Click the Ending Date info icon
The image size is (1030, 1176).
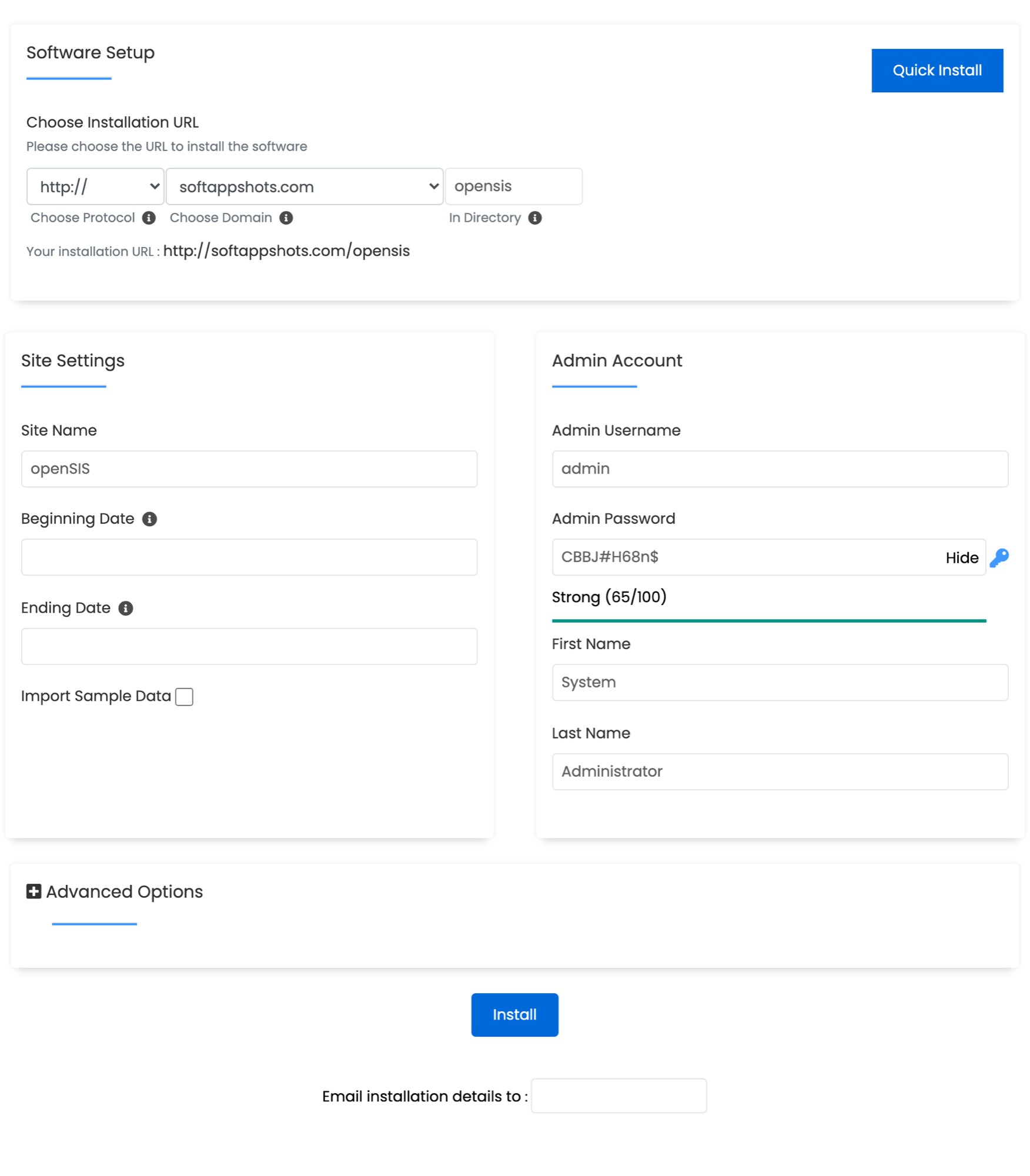(125, 608)
